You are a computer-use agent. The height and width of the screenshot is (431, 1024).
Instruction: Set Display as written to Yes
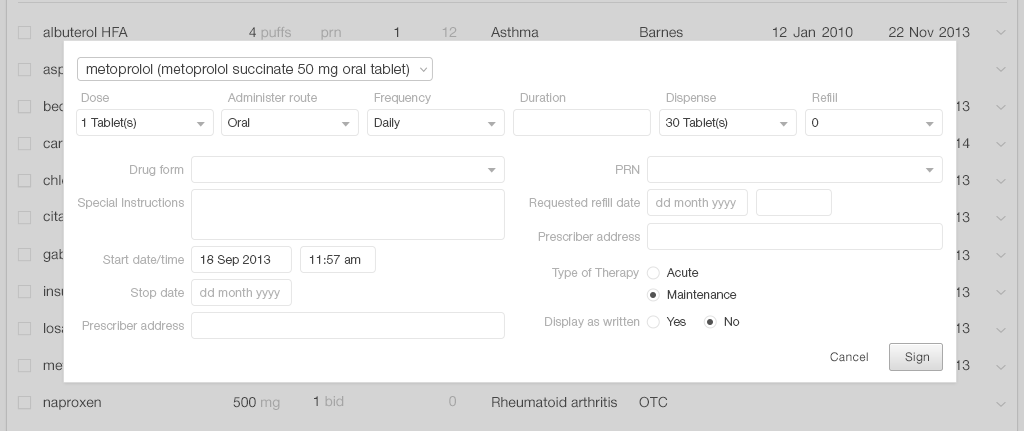pos(653,322)
